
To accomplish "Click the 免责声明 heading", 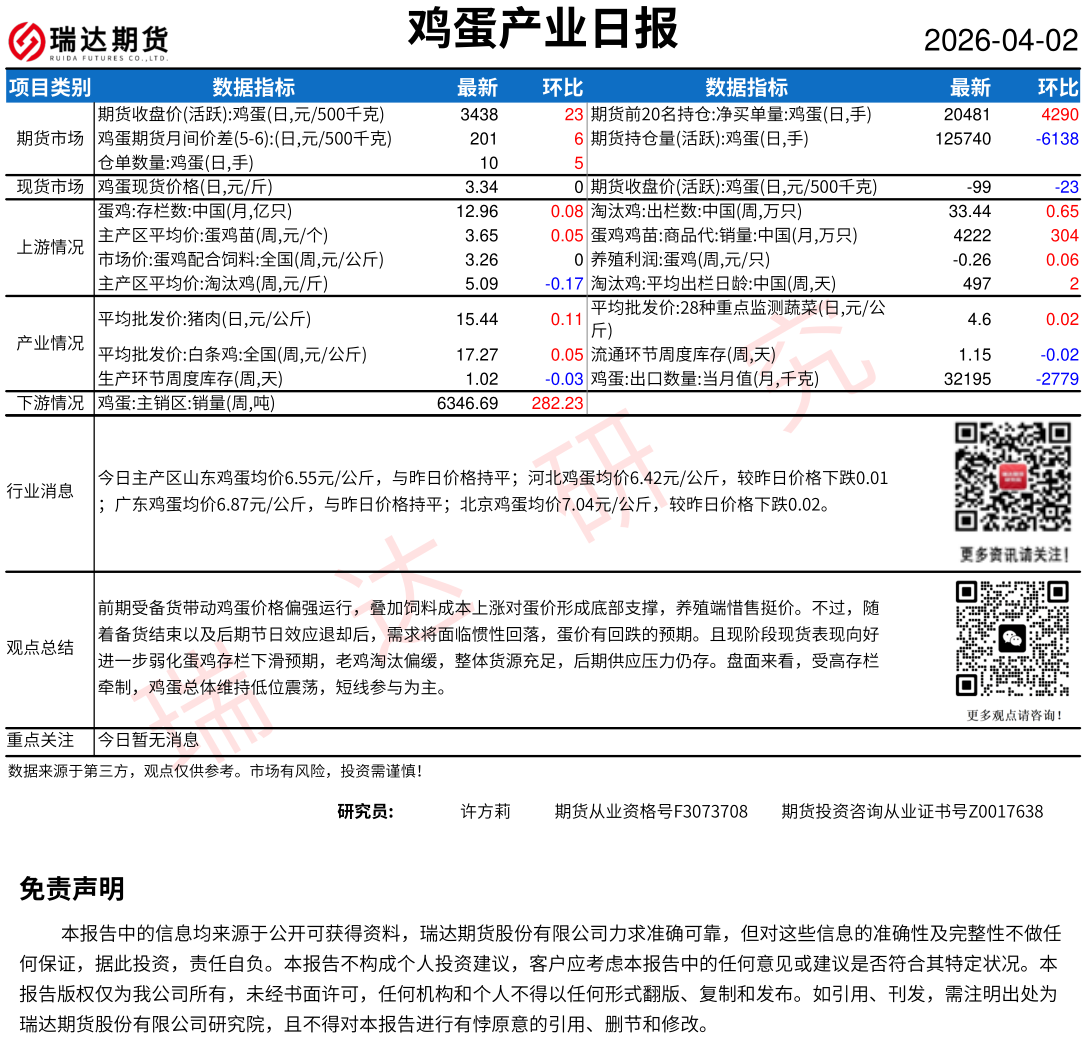I will click(72, 889).
